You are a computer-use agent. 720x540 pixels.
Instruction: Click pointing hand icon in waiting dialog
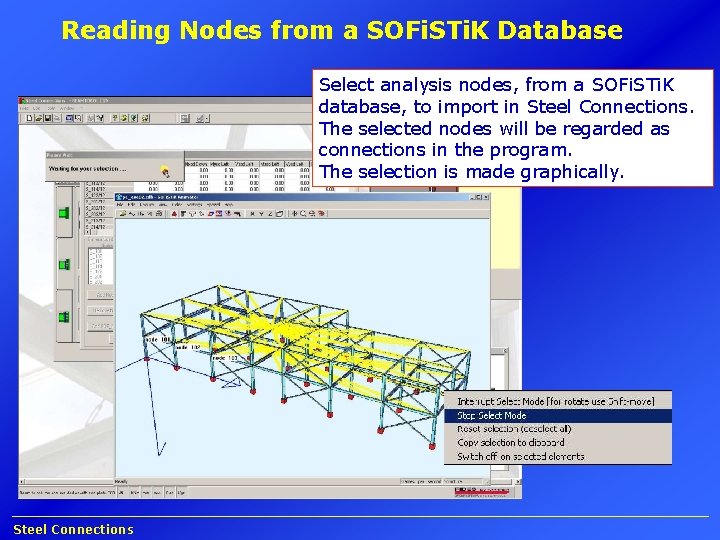tap(165, 172)
